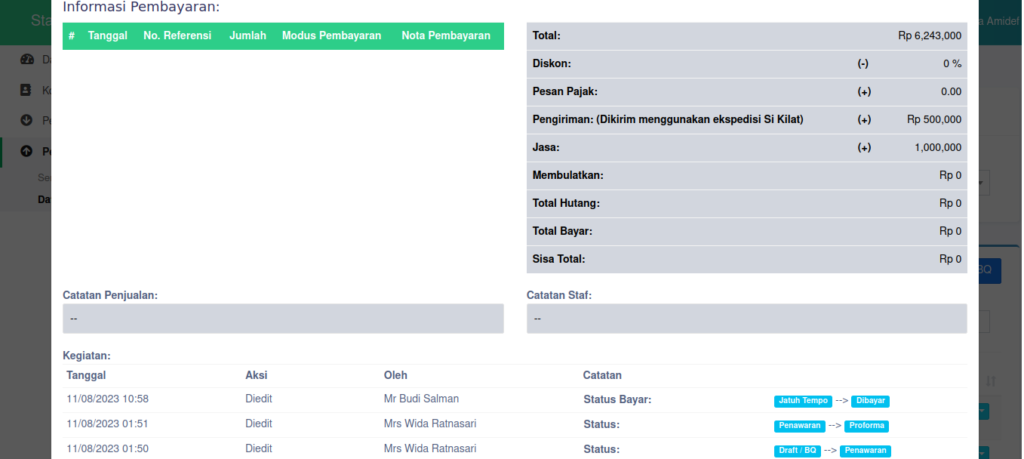
Task: Click the Modus Pembayaran column header
Action: [x=332, y=36]
